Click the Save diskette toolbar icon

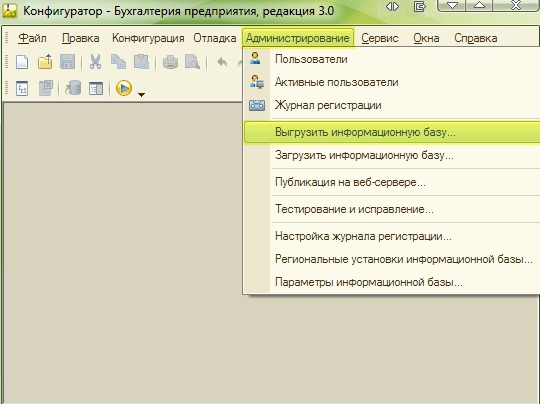pyautogui.click(x=67, y=62)
